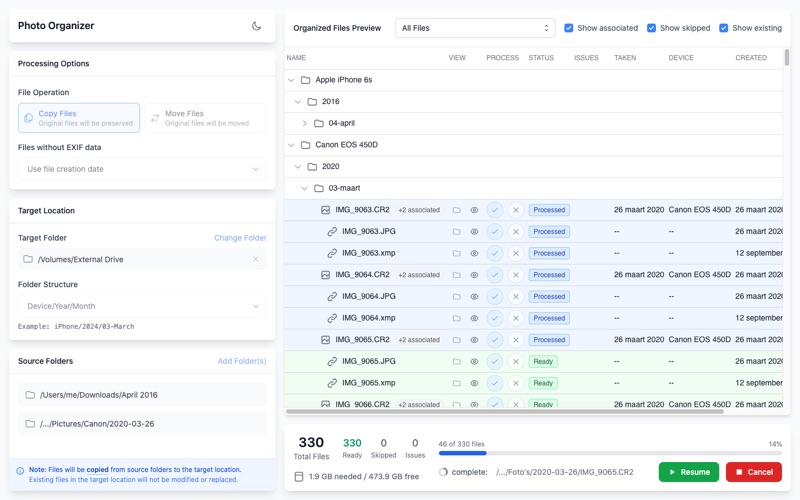Approve IMG_9064.CR2 with checkmark icon

point(494,275)
